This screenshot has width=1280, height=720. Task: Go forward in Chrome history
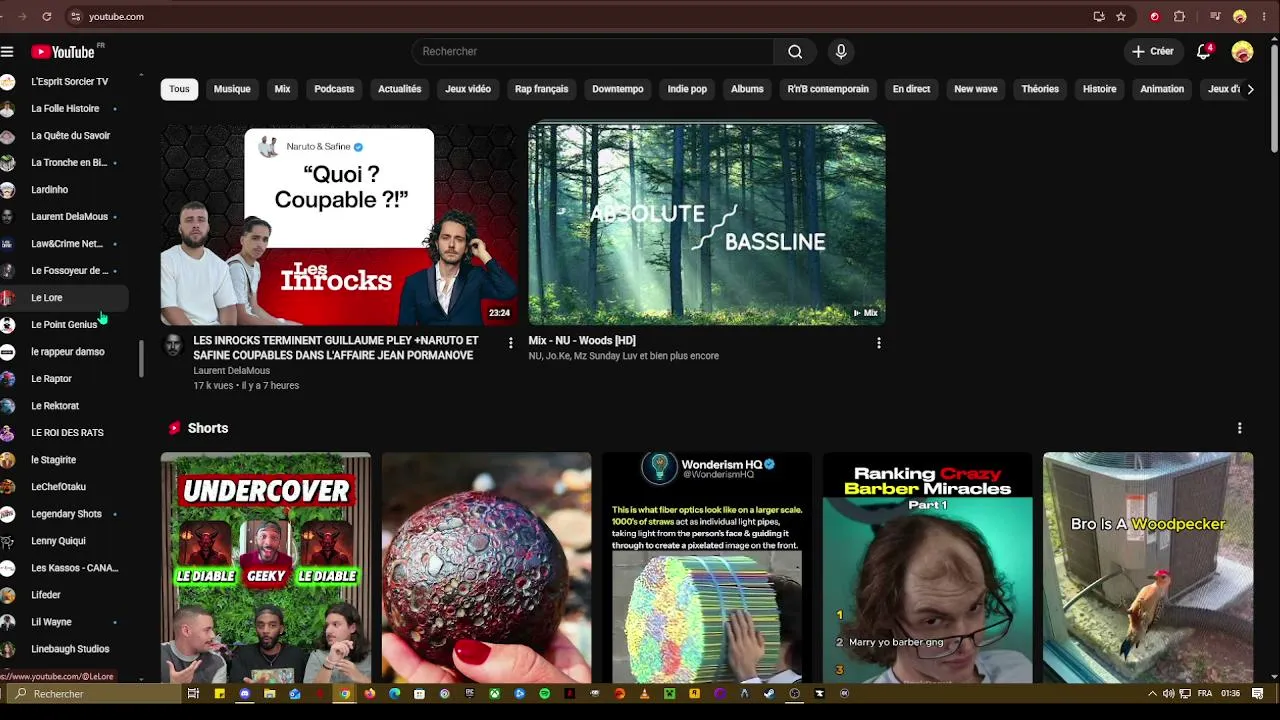coord(23,17)
